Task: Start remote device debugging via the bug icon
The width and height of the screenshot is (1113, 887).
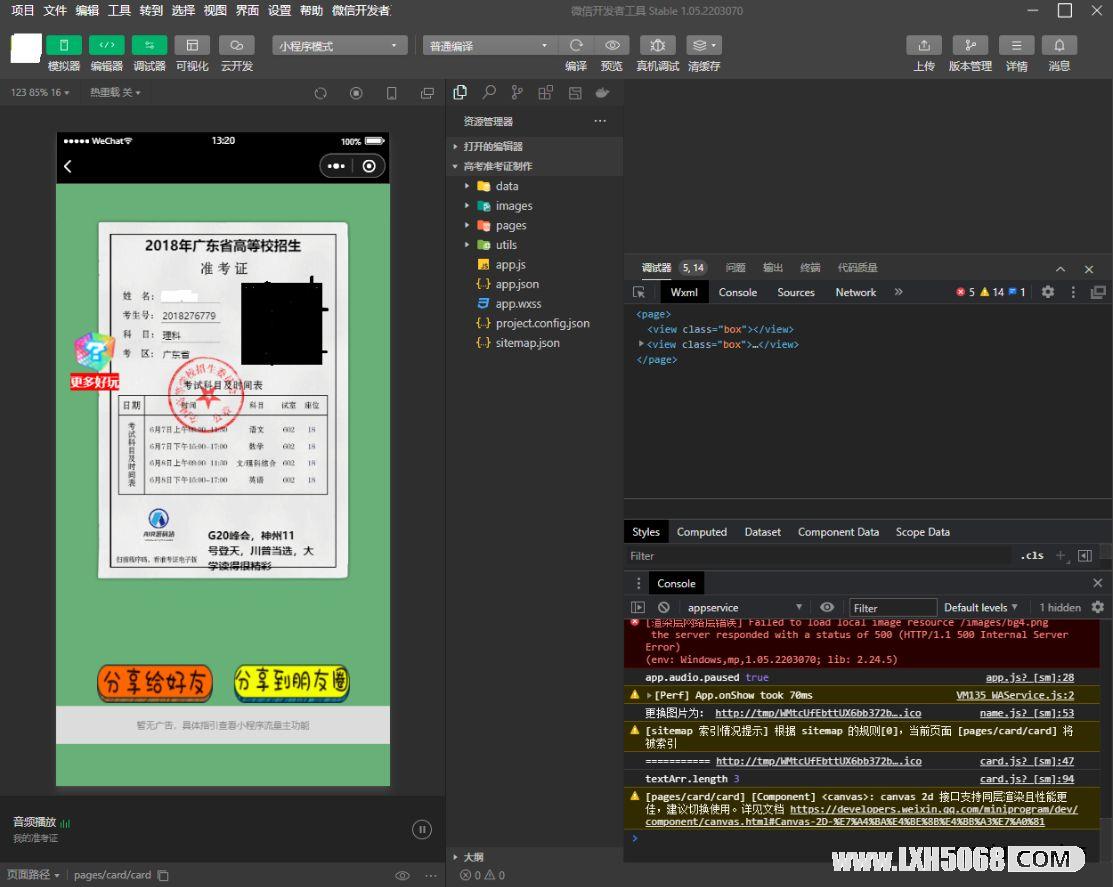Action: coord(658,45)
